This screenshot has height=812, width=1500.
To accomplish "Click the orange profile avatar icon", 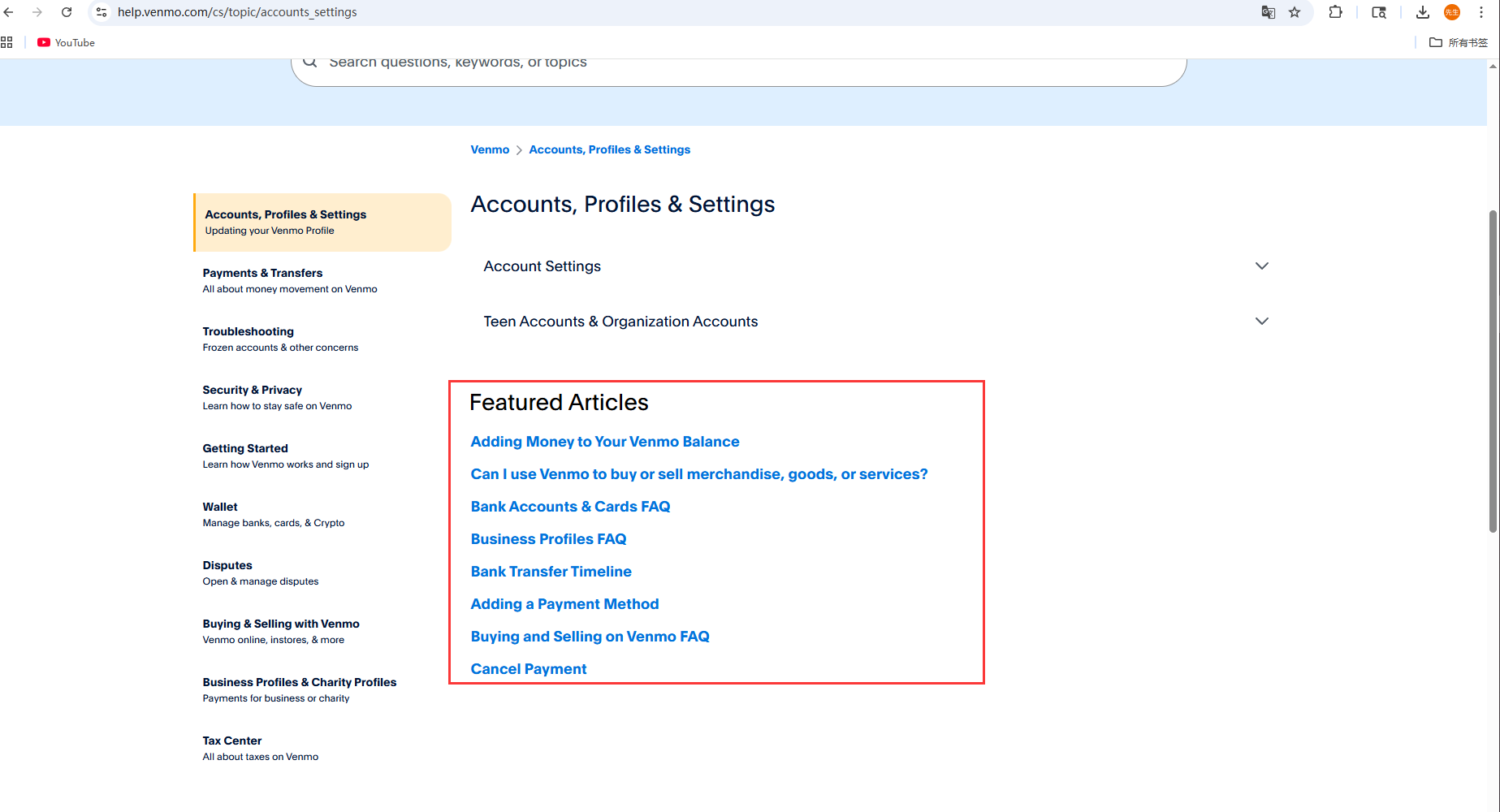I will point(1452,12).
